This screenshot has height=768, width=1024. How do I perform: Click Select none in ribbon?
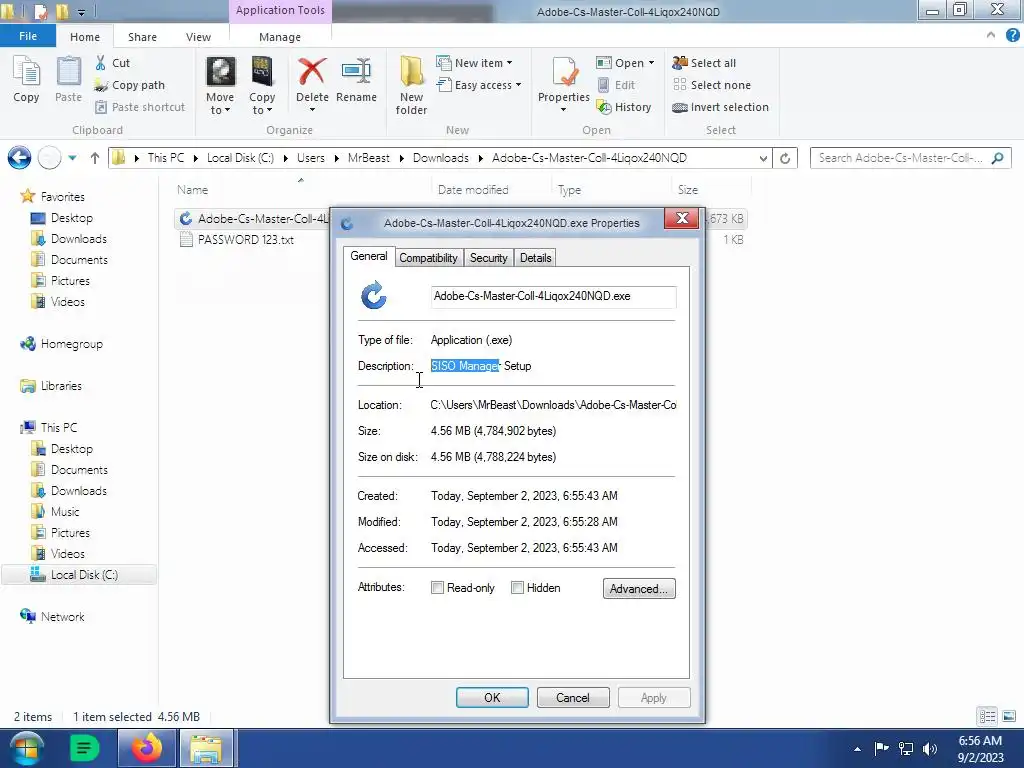712,85
